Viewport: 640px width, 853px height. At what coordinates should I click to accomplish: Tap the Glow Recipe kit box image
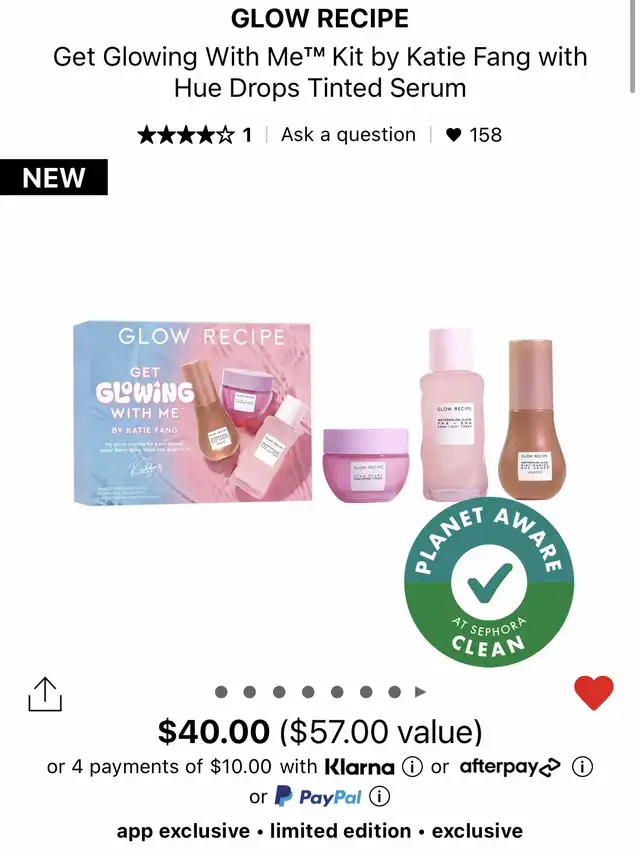193,412
